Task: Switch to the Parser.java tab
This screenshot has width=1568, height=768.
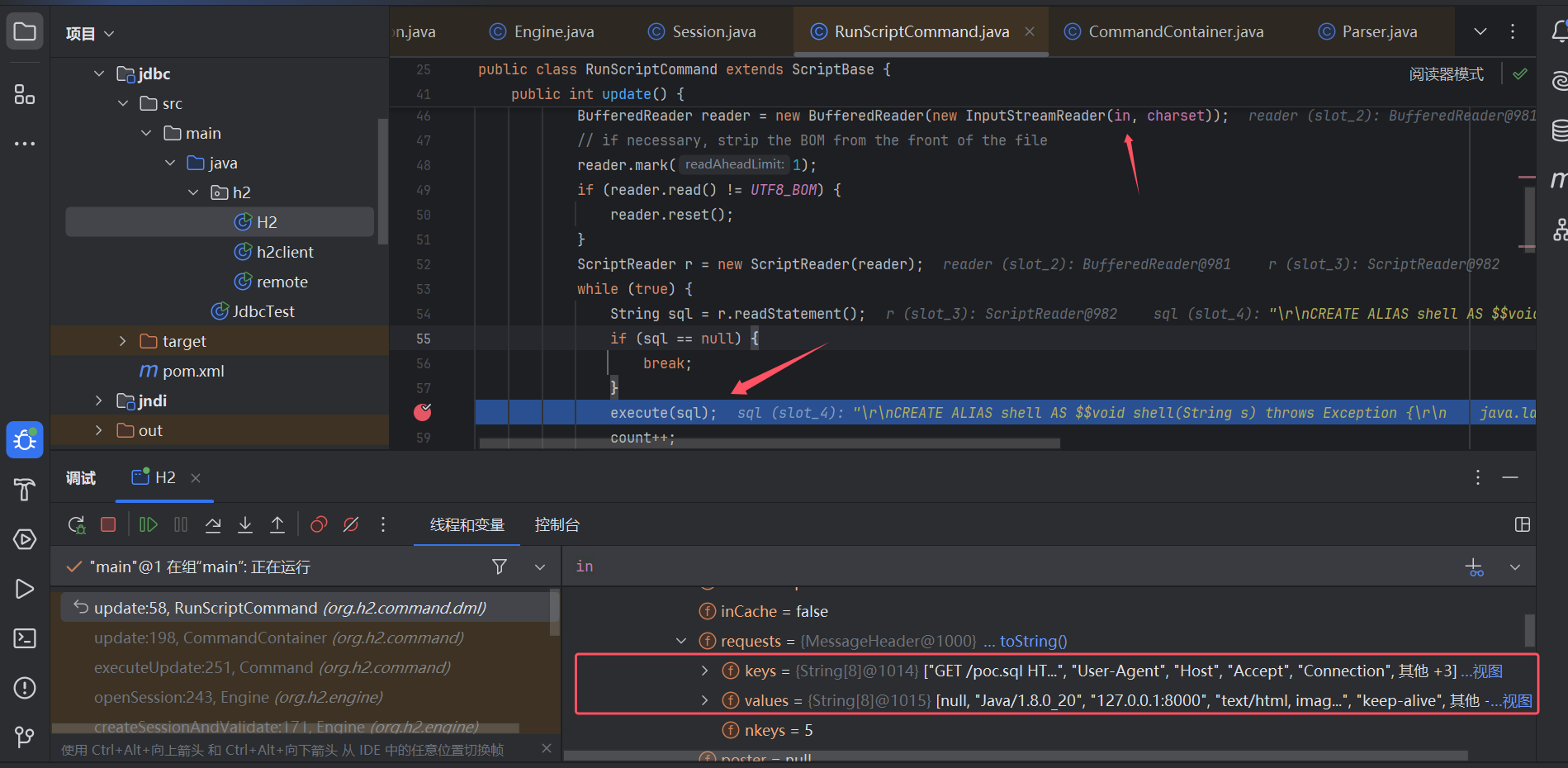Action: coord(1367,31)
